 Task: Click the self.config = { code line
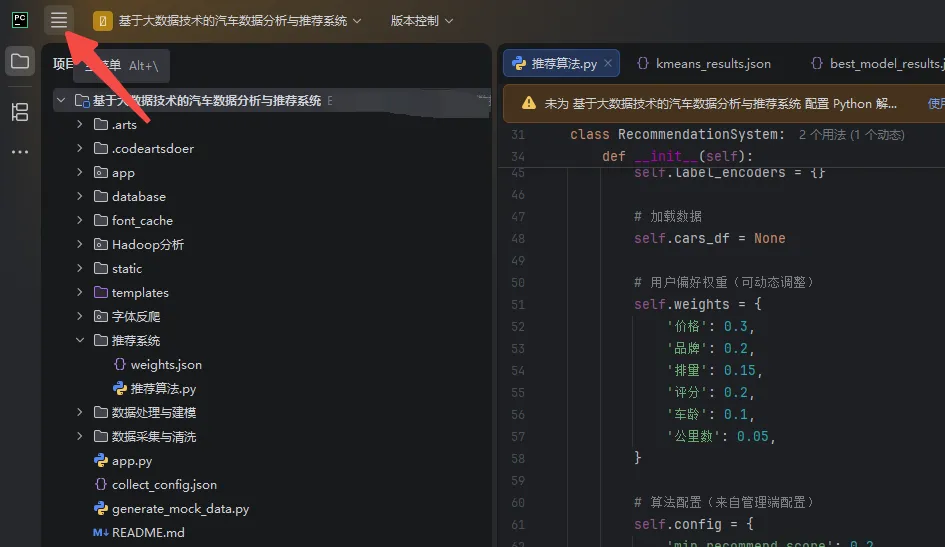click(x=694, y=524)
